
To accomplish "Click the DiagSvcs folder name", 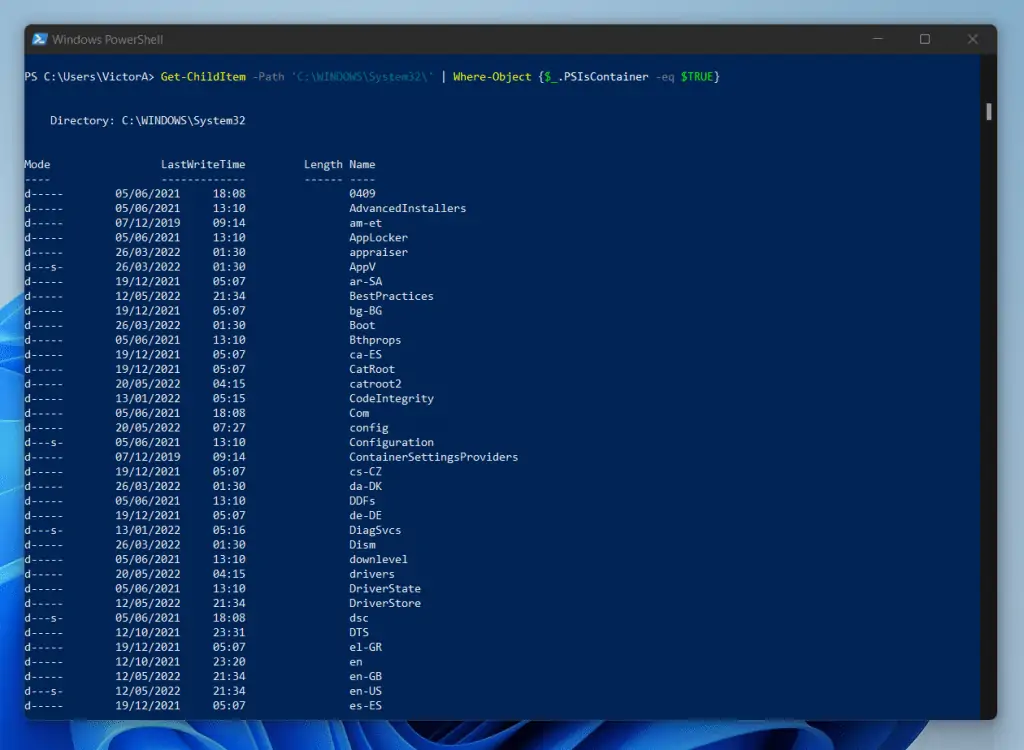I will tap(375, 530).
